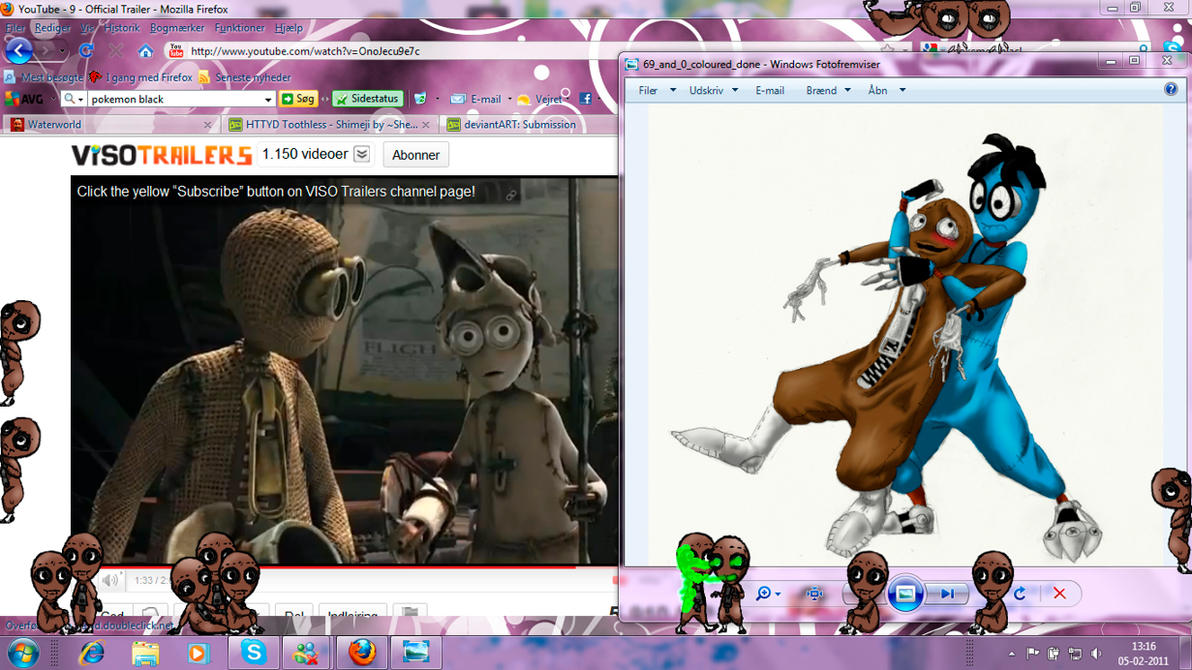The height and width of the screenshot is (670, 1192).
Task: Go to the Firefox home page icon
Action: pos(146,51)
